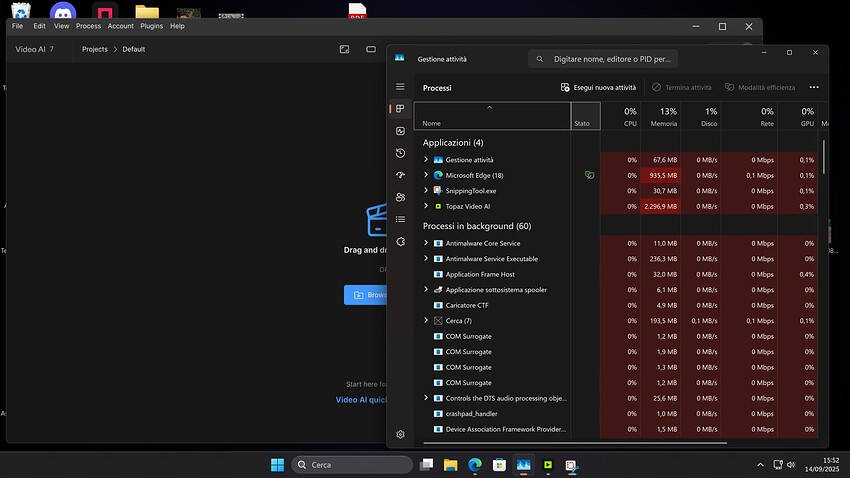Open the three-dots more options menu
850x478 pixels.
click(x=814, y=87)
